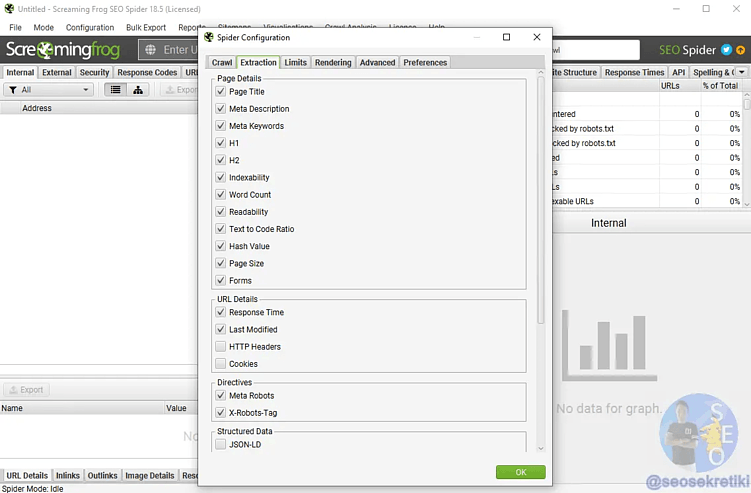Screen dimensions: 751x493
Task: Open the Bulk Export menu
Action: [146, 28]
